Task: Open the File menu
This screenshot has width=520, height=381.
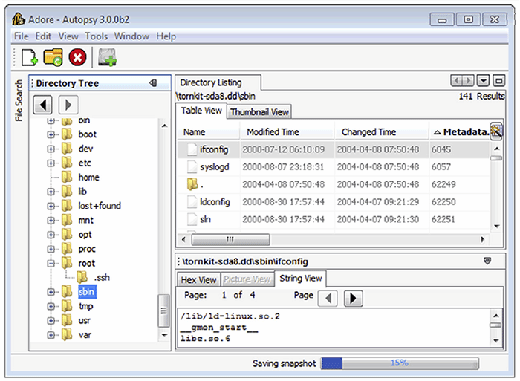Action: pos(21,36)
